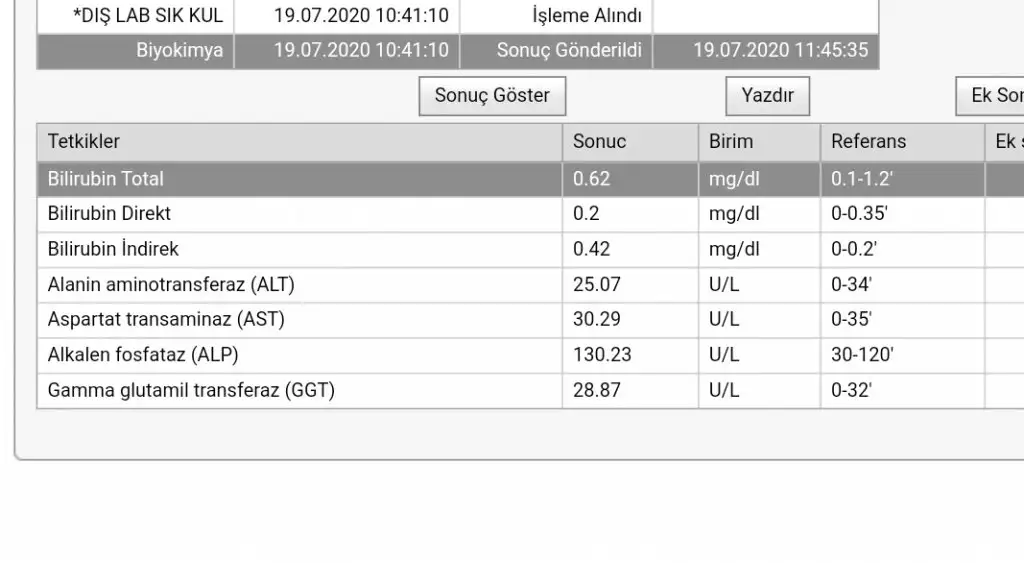Click the İşleme Alındı status cell
Screen dimensions: 1024x563
(x=556, y=16)
